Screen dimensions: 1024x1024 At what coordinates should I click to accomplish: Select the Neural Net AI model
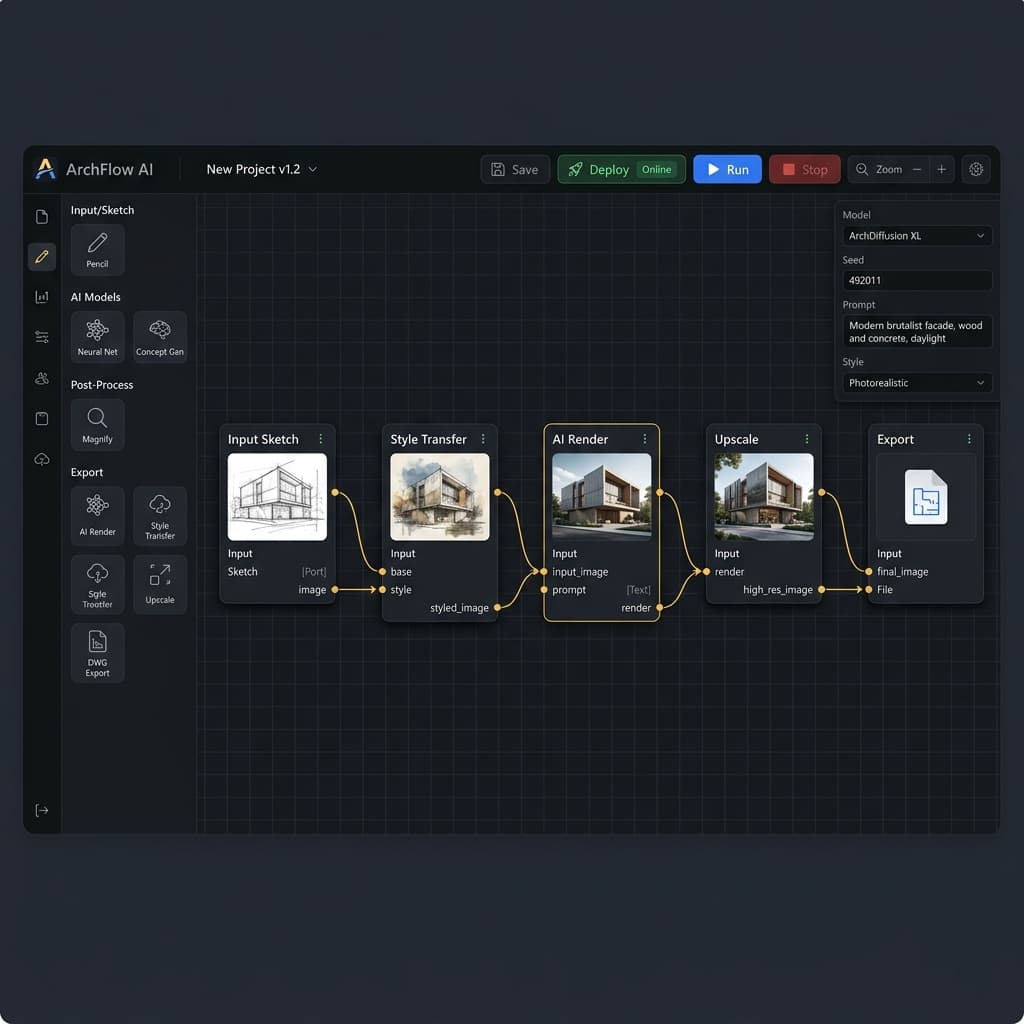click(97, 336)
